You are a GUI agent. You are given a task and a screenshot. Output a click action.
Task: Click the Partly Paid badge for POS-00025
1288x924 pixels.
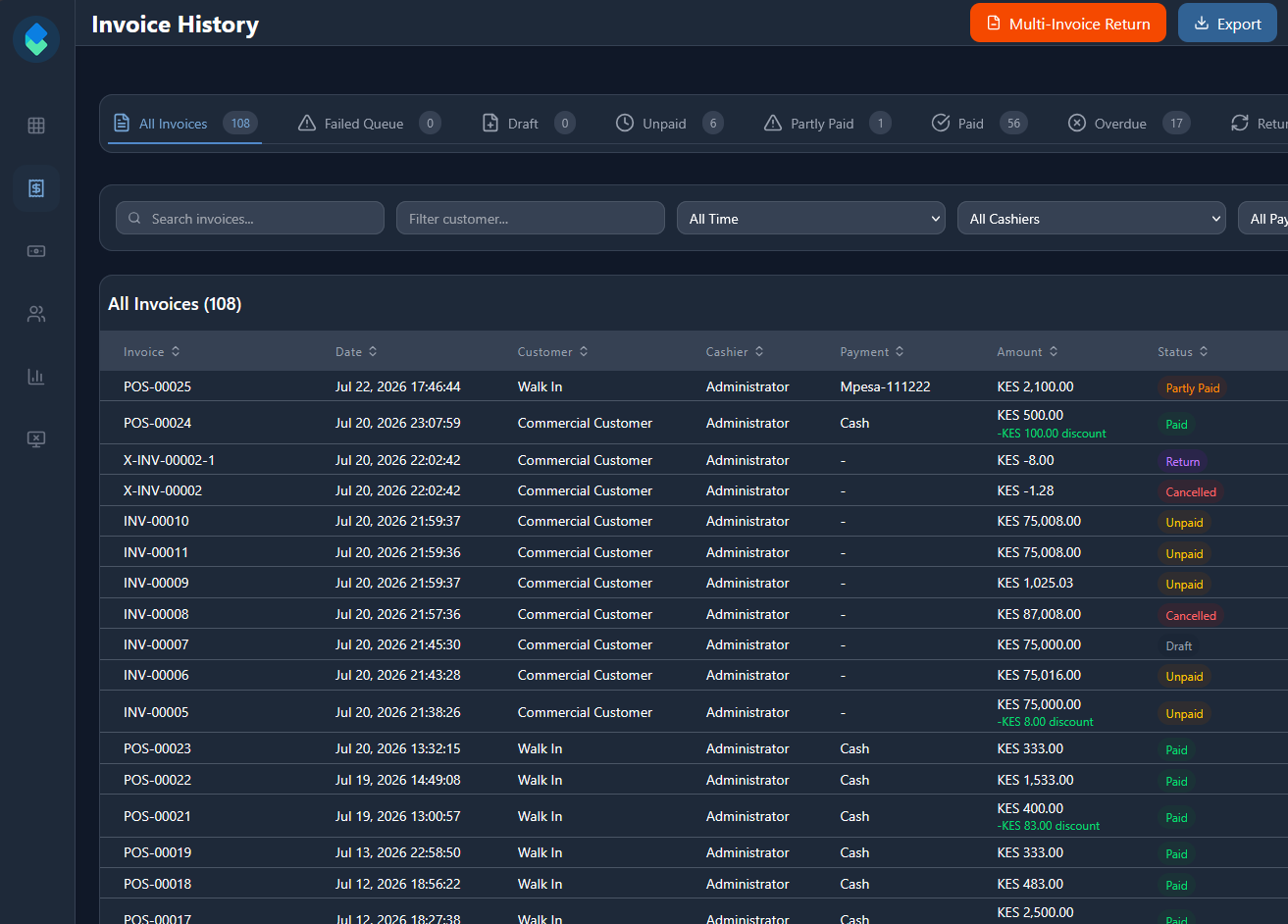[x=1193, y=387]
